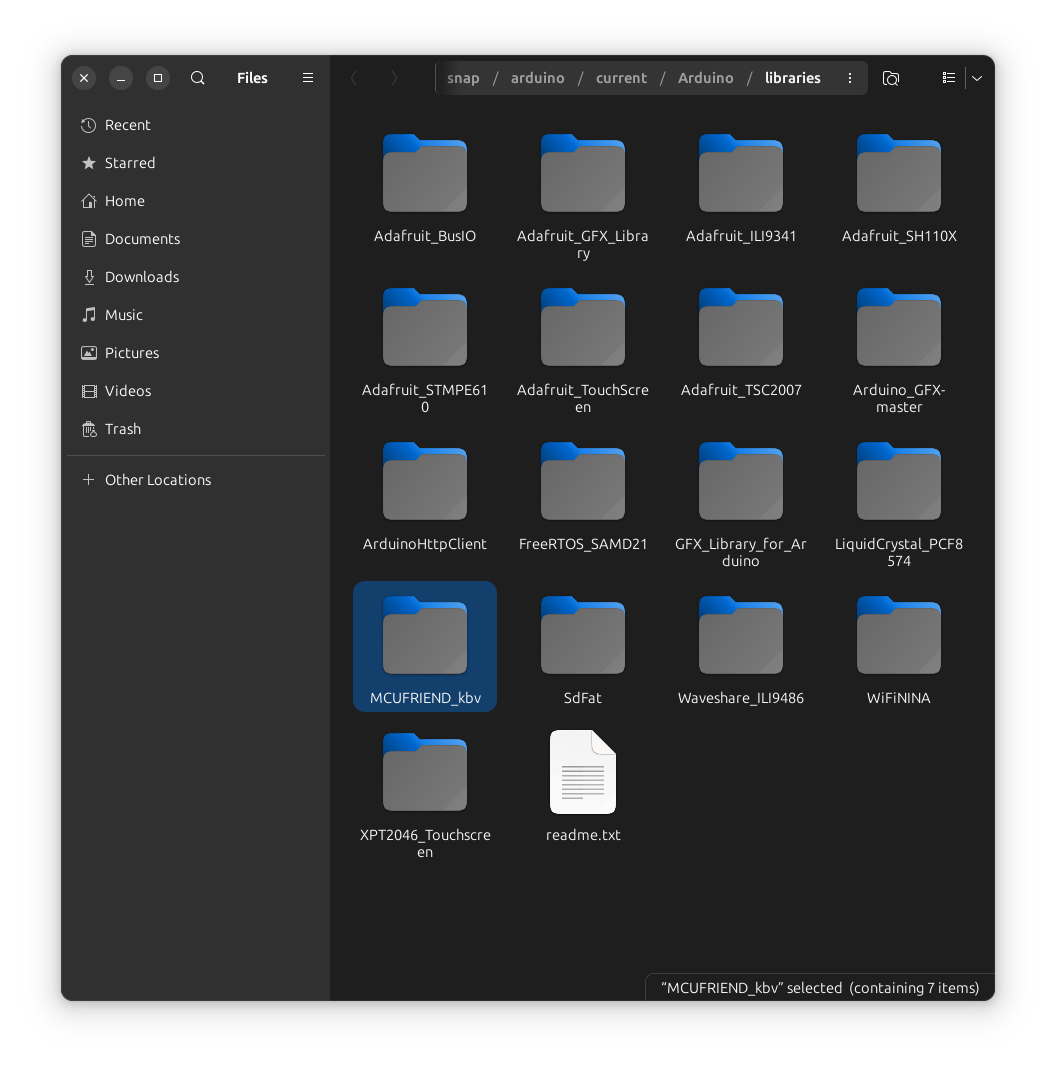Expand view options dropdown arrow
The height and width of the screenshot is (1068, 1056).
click(977, 78)
